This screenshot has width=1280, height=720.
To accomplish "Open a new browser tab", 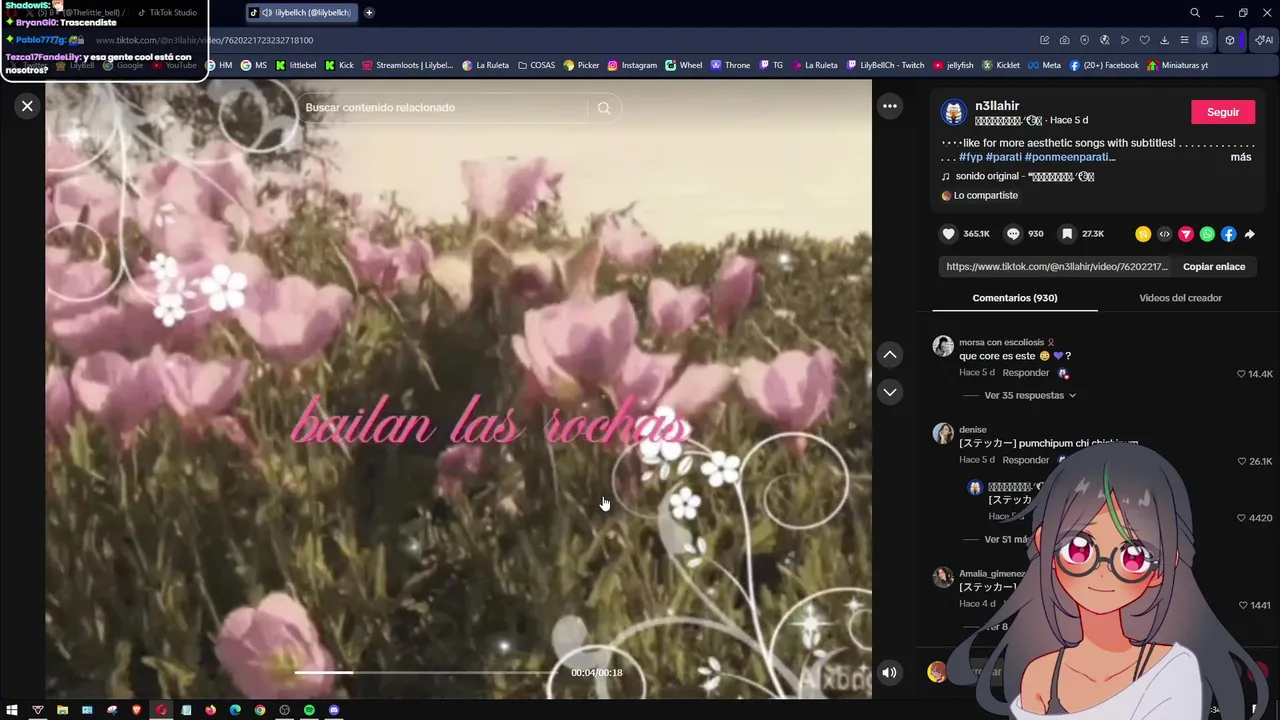I will coord(369,13).
